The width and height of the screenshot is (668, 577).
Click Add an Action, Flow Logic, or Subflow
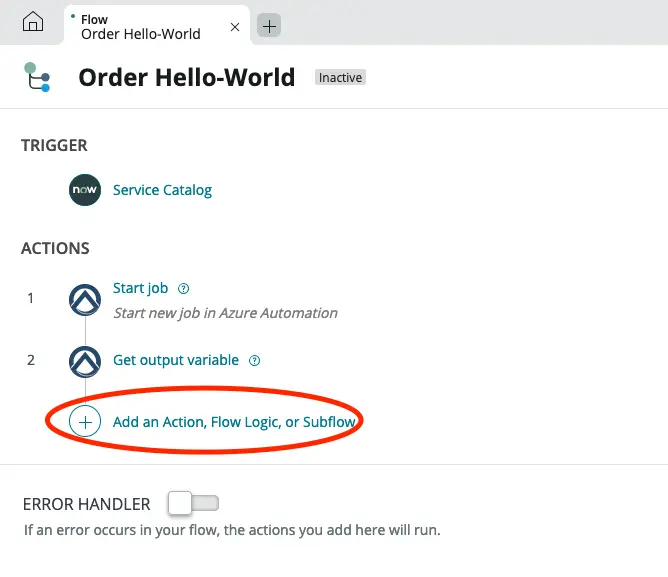(x=234, y=422)
